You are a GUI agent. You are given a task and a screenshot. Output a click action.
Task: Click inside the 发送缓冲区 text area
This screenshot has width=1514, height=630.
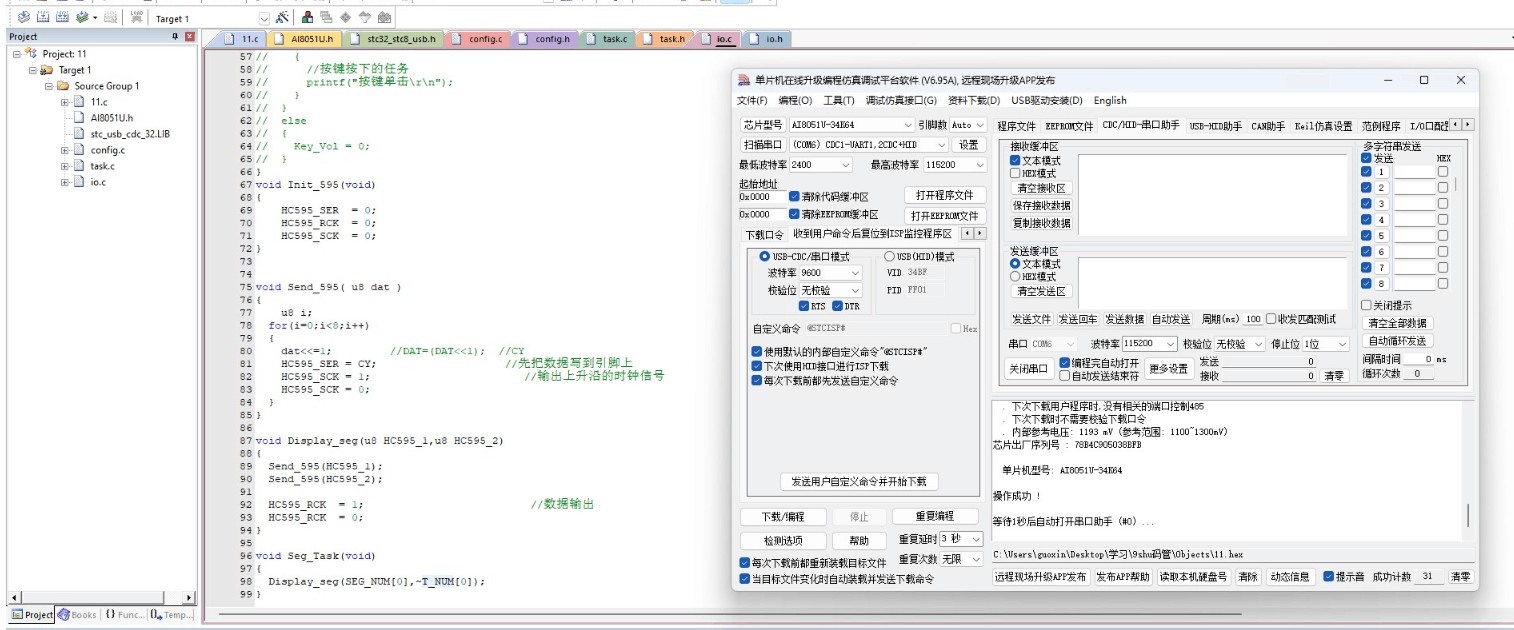(x=1212, y=282)
